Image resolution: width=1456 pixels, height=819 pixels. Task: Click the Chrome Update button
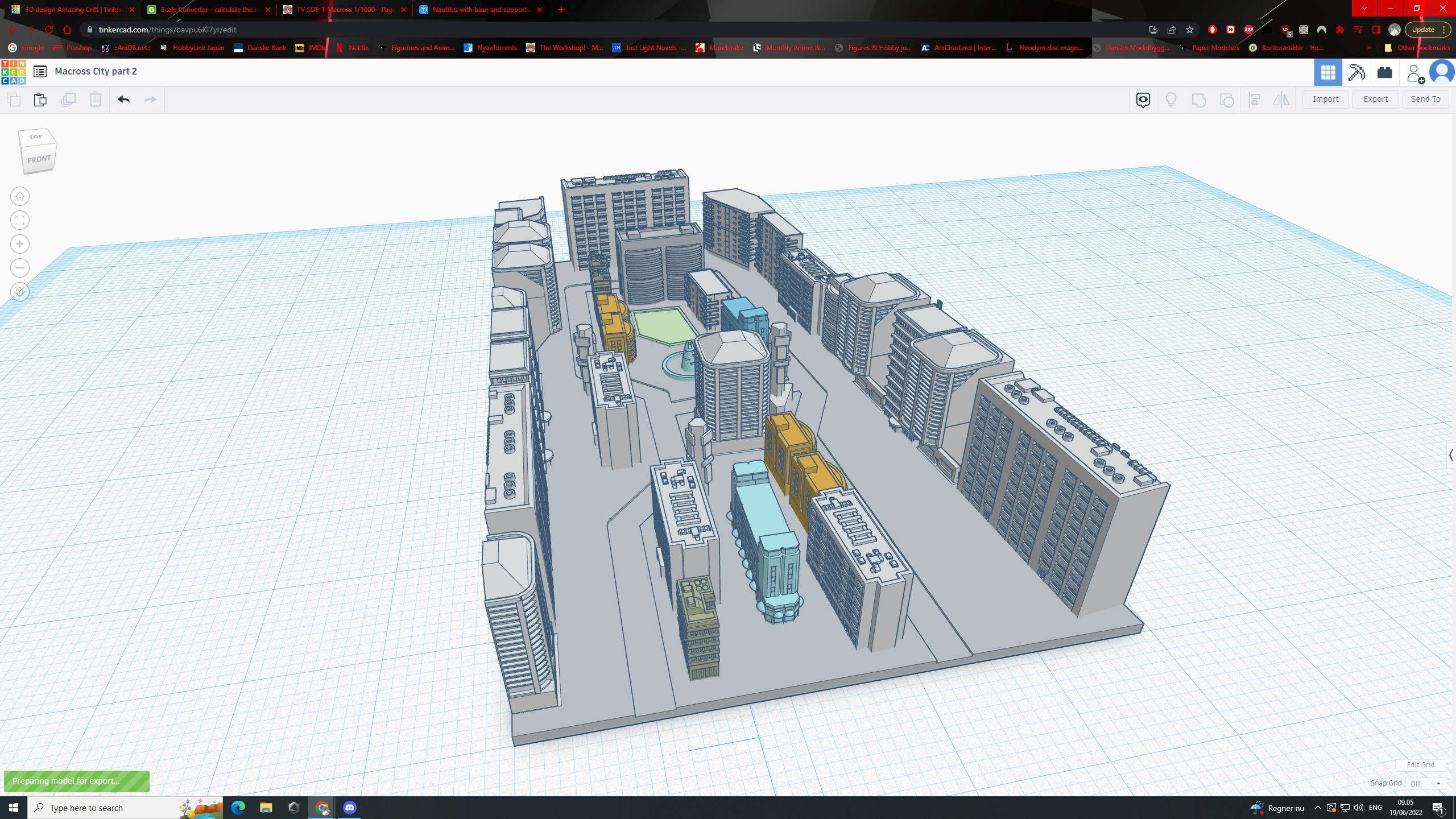pyautogui.click(x=1423, y=30)
